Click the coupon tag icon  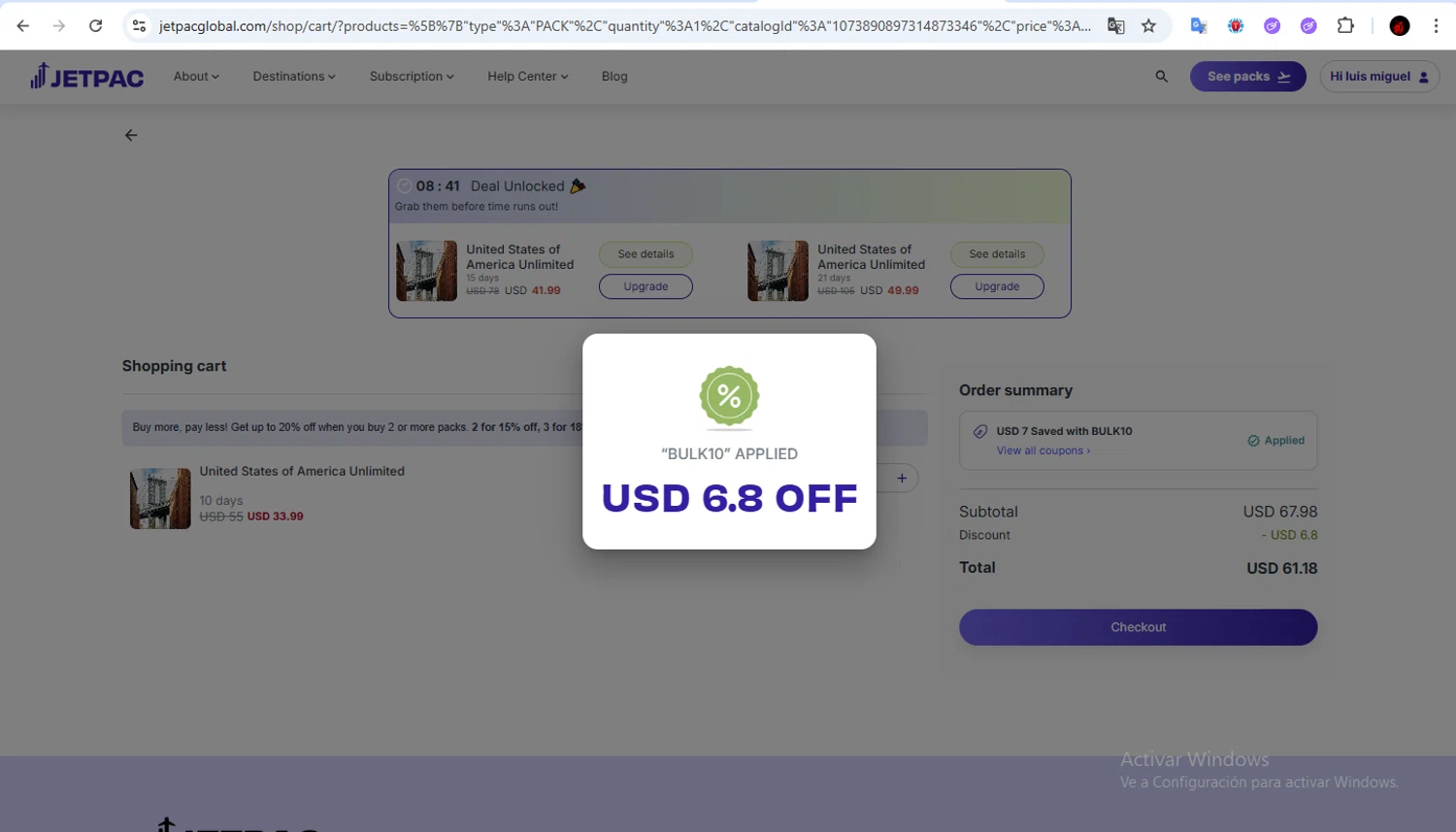(x=980, y=431)
